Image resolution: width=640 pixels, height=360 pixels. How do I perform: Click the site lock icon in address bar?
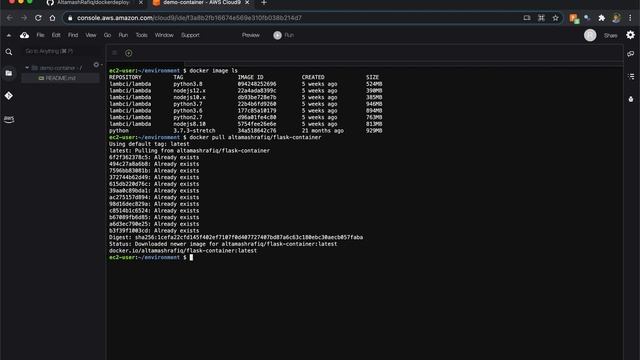point(70,18)
